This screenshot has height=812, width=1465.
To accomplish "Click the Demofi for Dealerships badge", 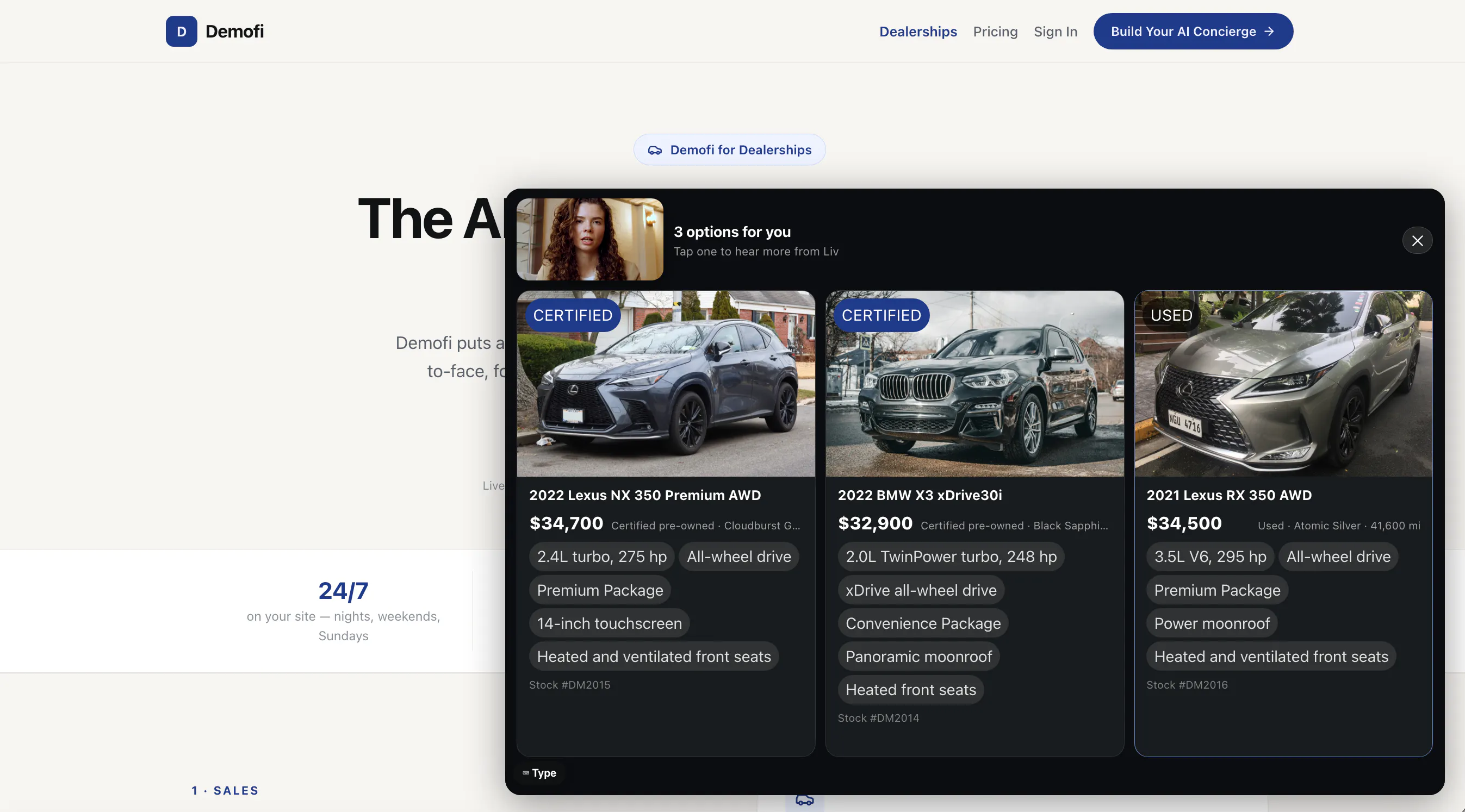I will tap(730, 149).
